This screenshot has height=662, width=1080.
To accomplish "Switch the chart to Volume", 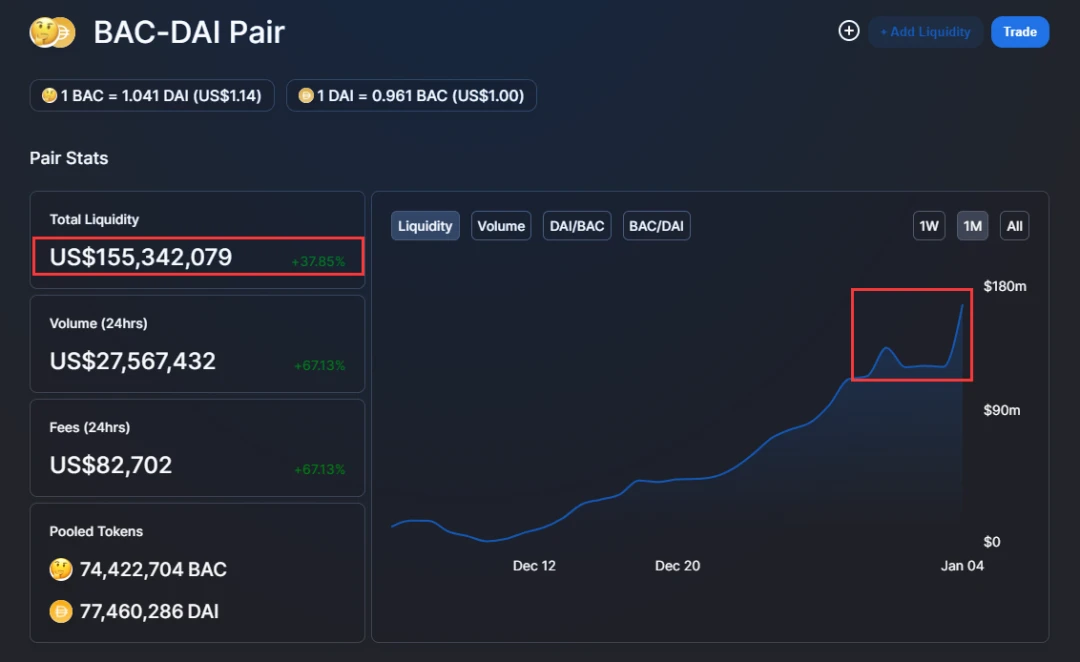I will tap(501, 226).
